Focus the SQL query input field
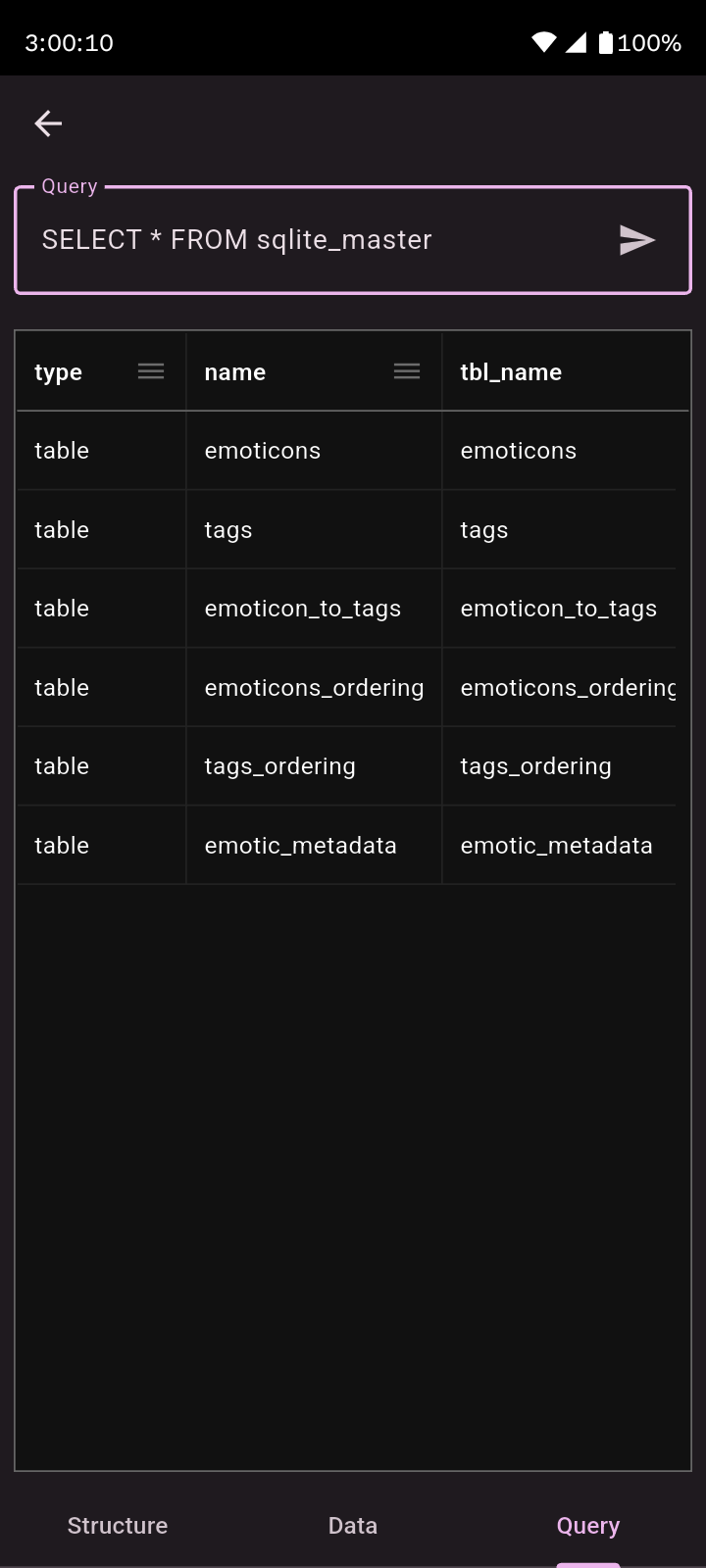The width and height of the screenshot is (706, 1568). pos(314,240)
